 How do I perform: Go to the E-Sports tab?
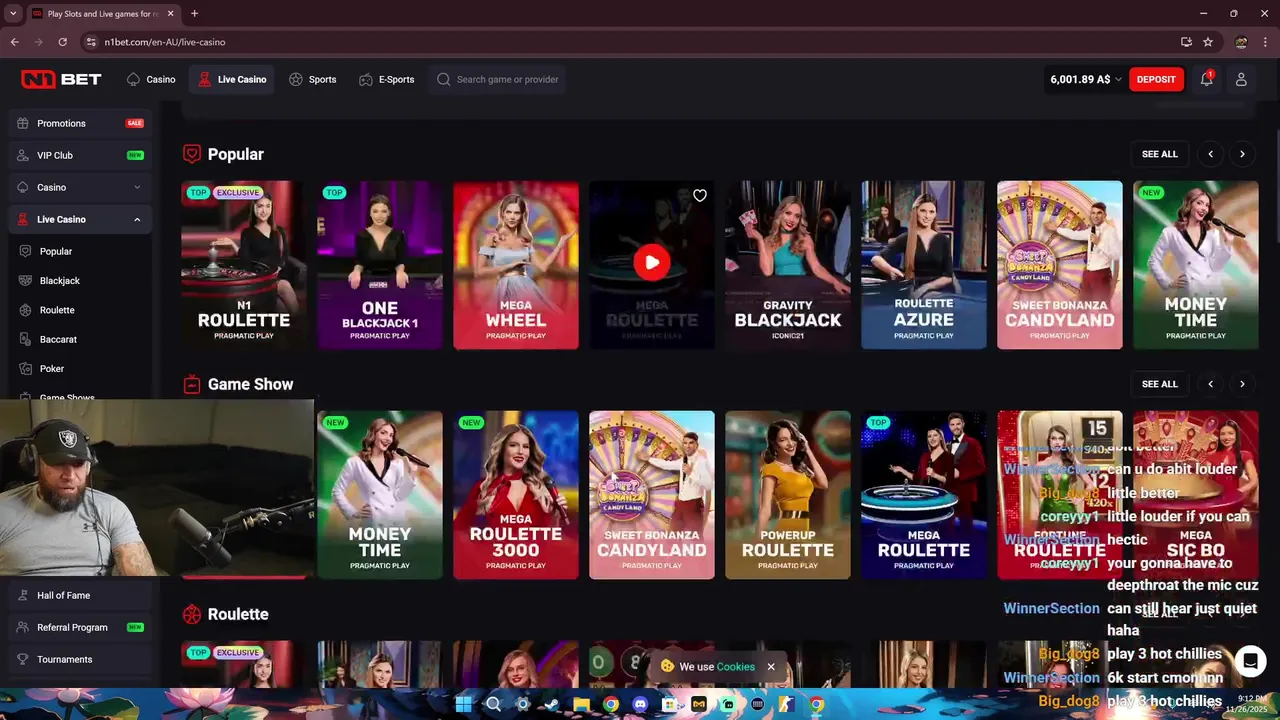386,79
